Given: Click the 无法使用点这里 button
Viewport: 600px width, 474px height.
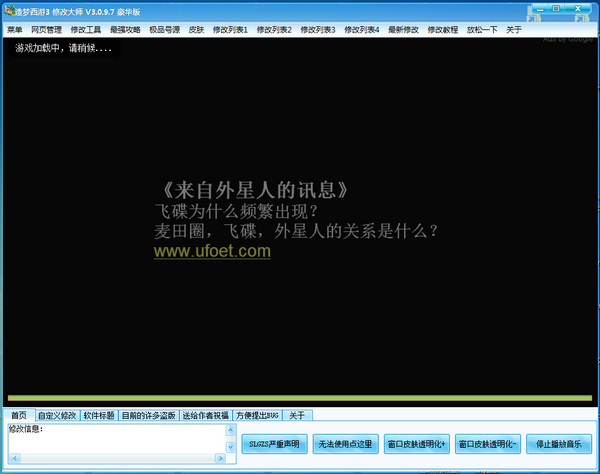Looking at the screenshot, I should 345,443.
